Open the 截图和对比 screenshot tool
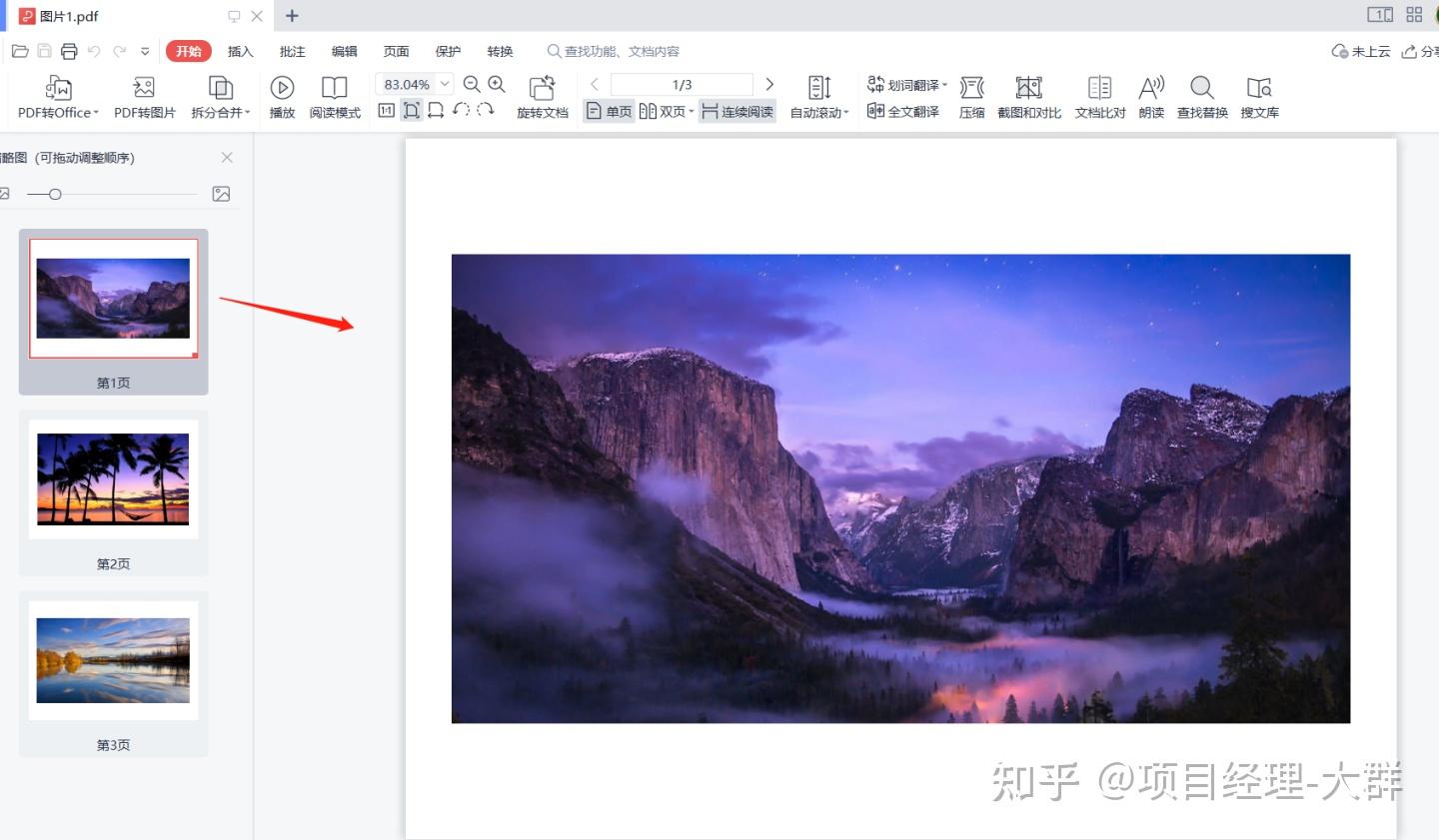 click(x=1029, y=98)
